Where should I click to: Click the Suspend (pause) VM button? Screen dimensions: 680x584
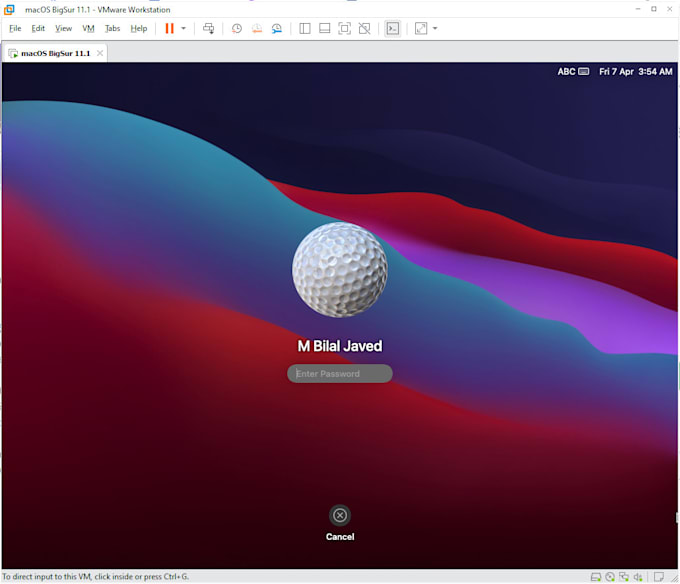point(169,29)
